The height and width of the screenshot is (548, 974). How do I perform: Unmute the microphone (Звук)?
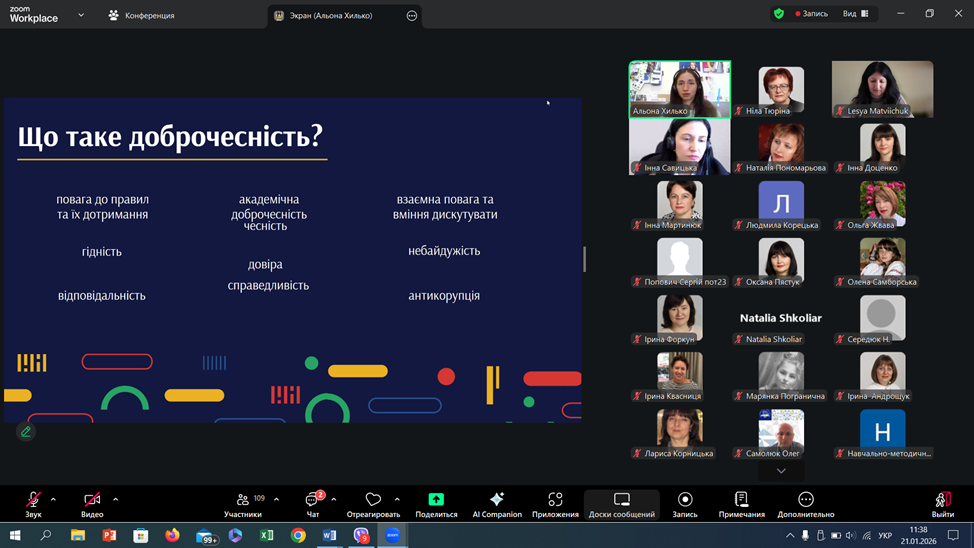(33, 500)
